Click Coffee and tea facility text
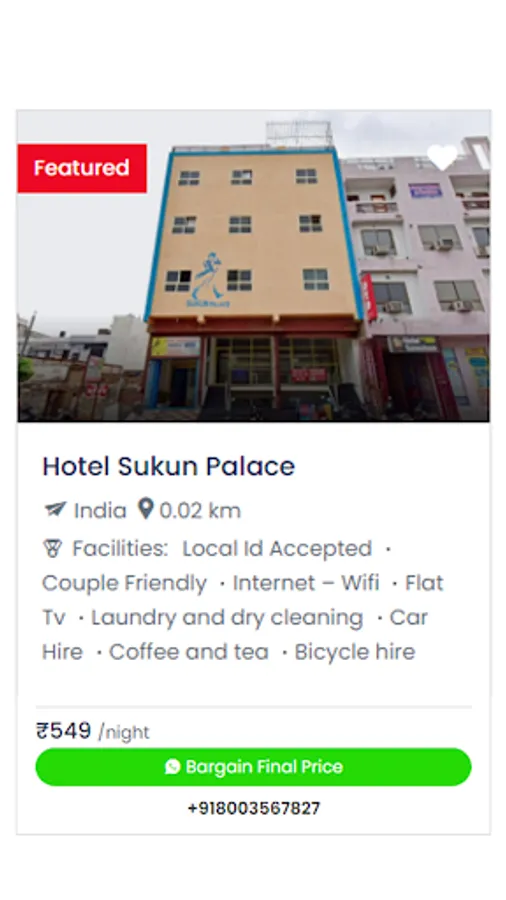Image resolution: width=506 pixels, height=900 pixels. tap(189, 652)
